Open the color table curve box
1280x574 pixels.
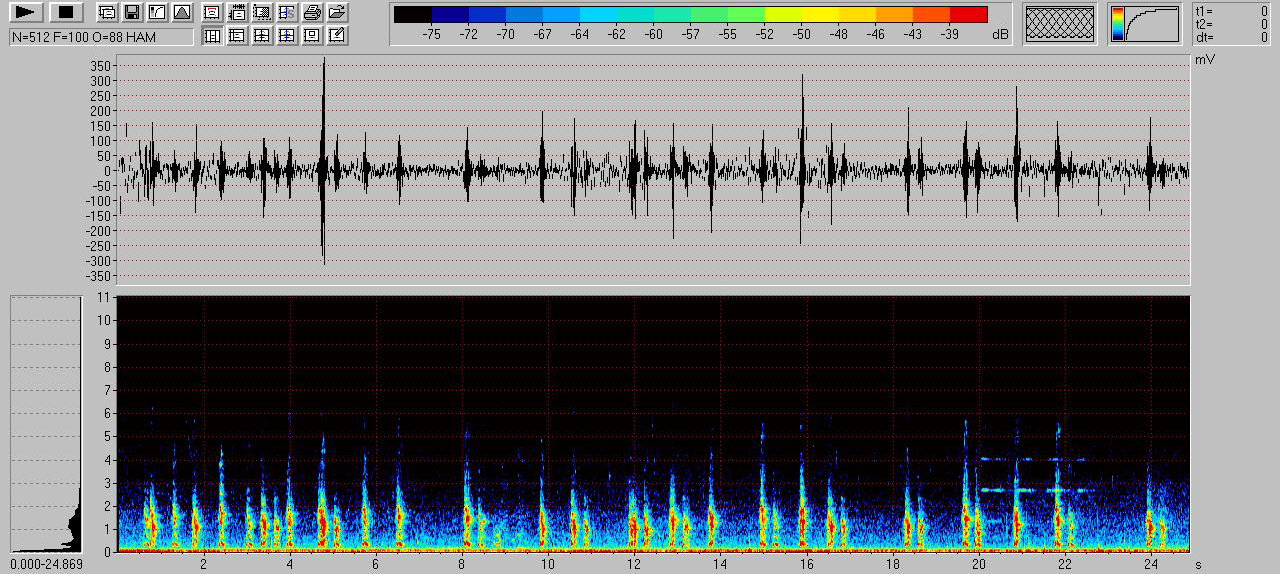(x=1146, y=24)
